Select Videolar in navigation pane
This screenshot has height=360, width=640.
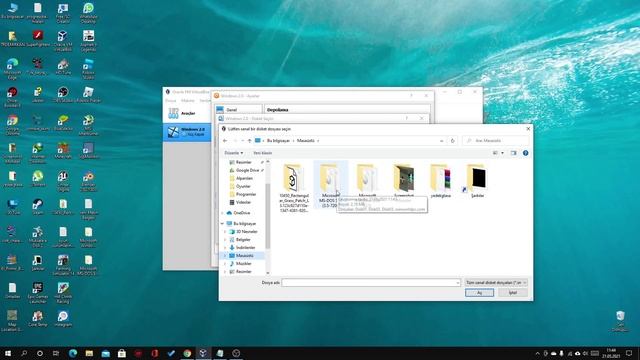click(x=243, y=202)
